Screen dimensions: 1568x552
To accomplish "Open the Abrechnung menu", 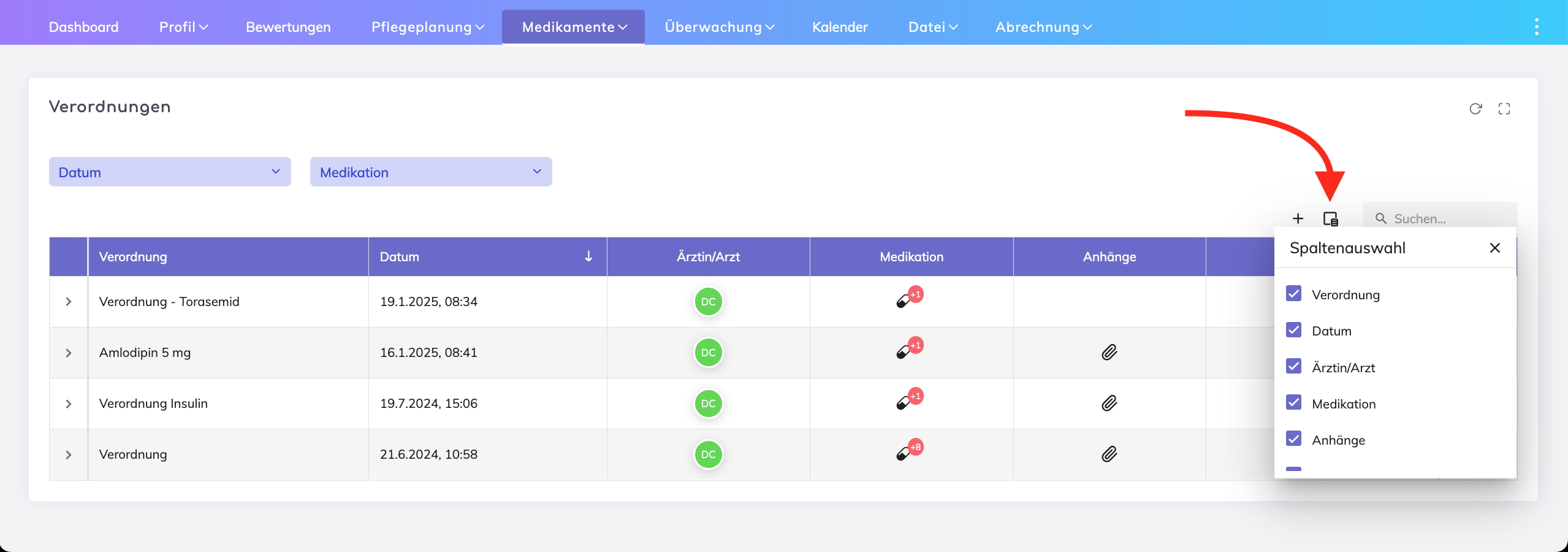I will pyautogui.click(x=1043, y=27).
